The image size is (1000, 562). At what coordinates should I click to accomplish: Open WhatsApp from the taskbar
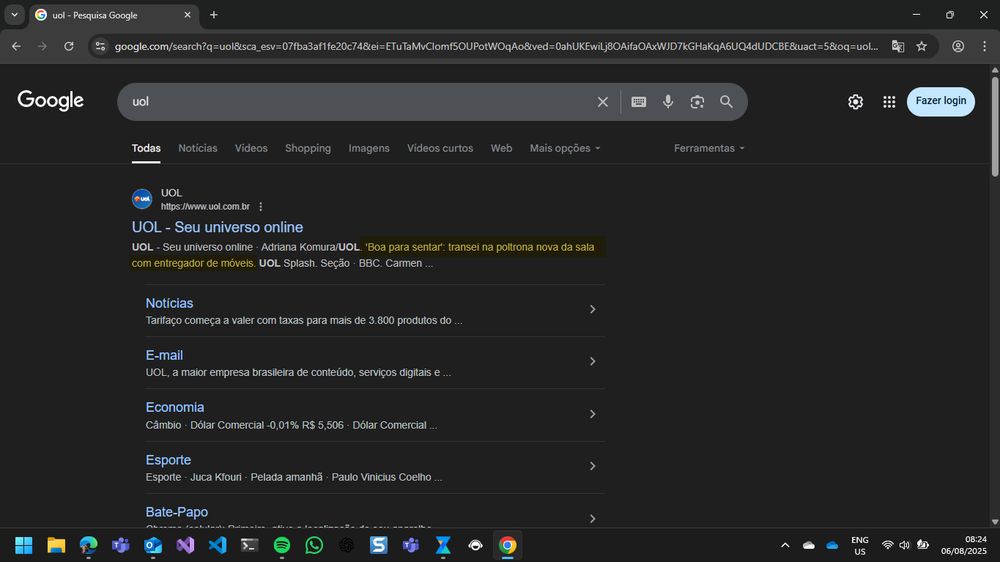click(314, 545)
